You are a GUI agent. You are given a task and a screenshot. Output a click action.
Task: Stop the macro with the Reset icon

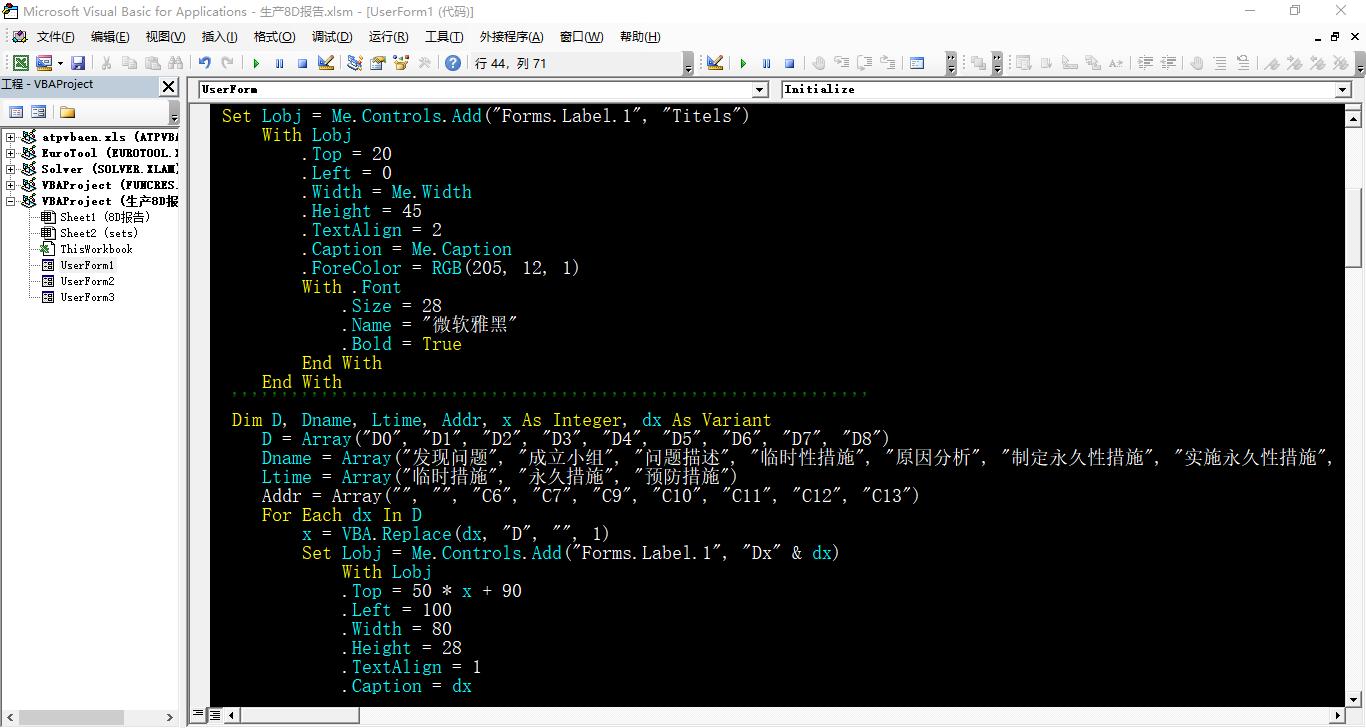301,62
